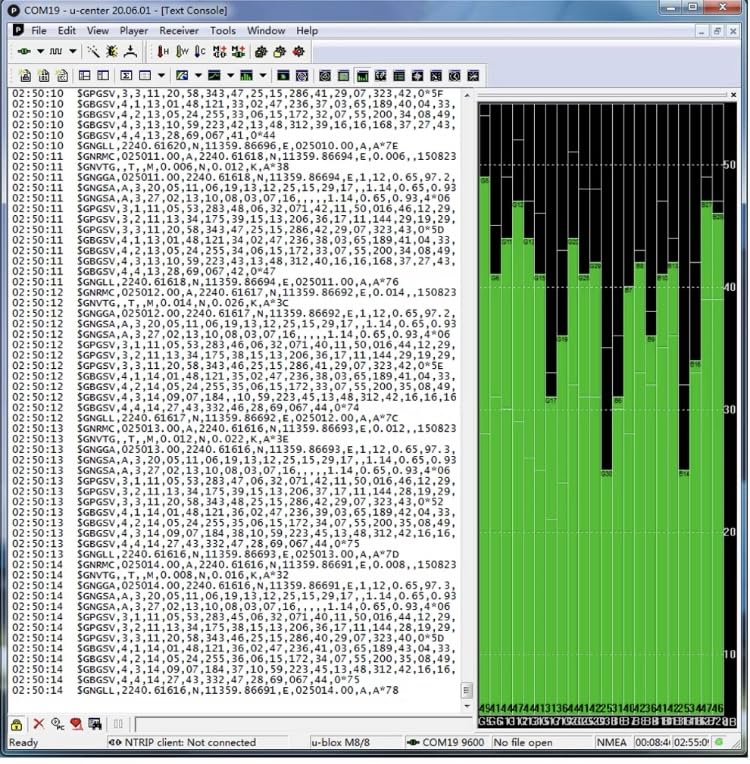Viewport: 750px width, 764px height.
Task: Open the Deviation Map target icon
Action: (x=302, y=76)
